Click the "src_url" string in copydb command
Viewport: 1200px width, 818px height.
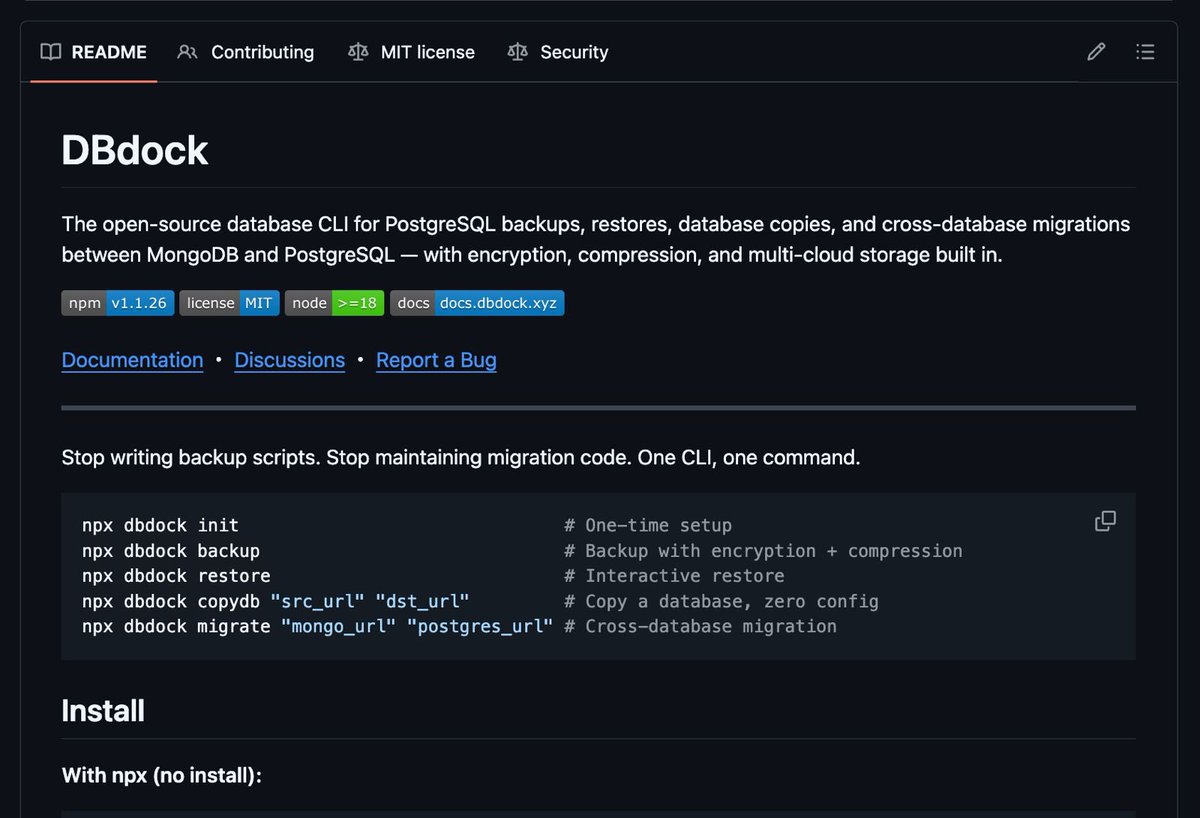[x=318, y=601]
